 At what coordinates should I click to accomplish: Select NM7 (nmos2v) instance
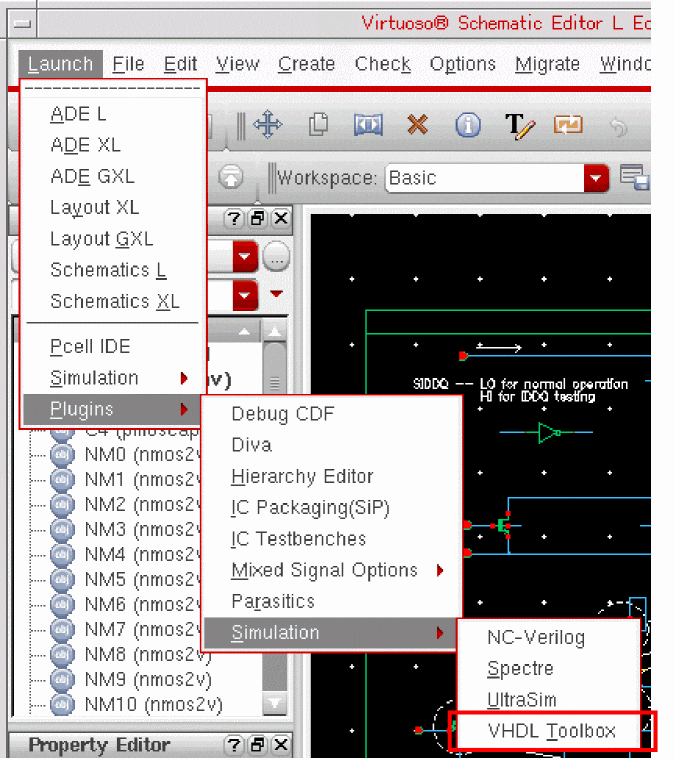[143, 629]
